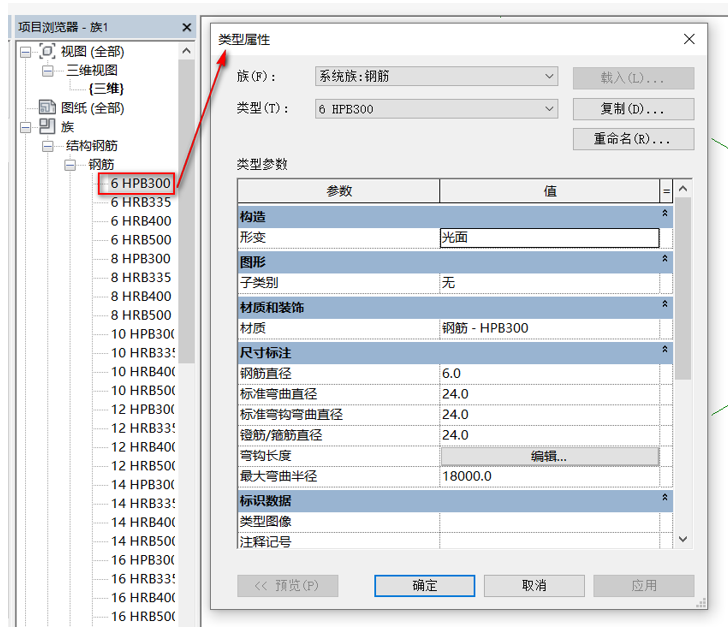728x636 pixels.
Task: Collapse the 构造 parameter group
Action: tap(665, 216)
